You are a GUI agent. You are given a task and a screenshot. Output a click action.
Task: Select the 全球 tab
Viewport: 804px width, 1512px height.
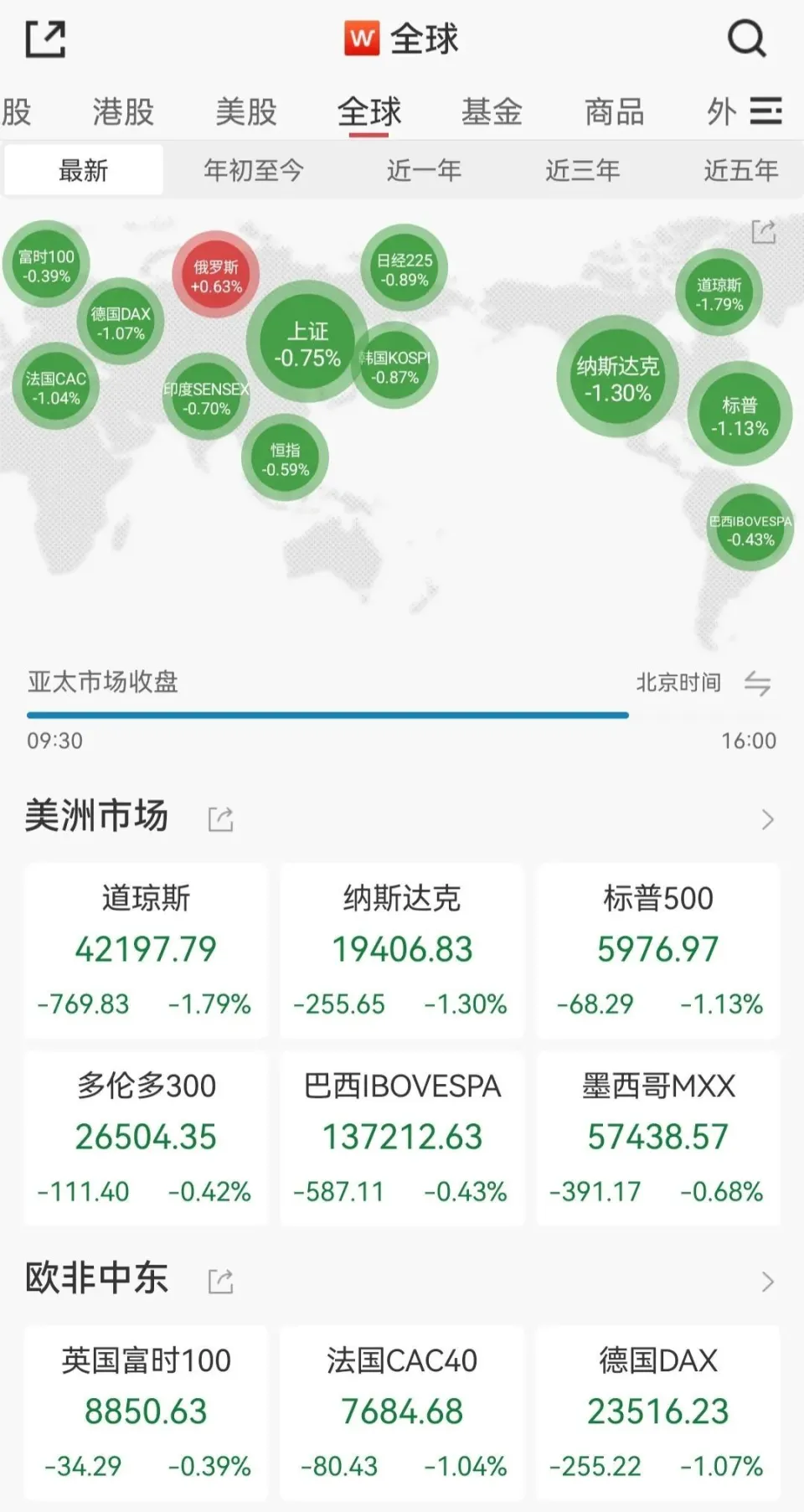click(x=369, y=111)
